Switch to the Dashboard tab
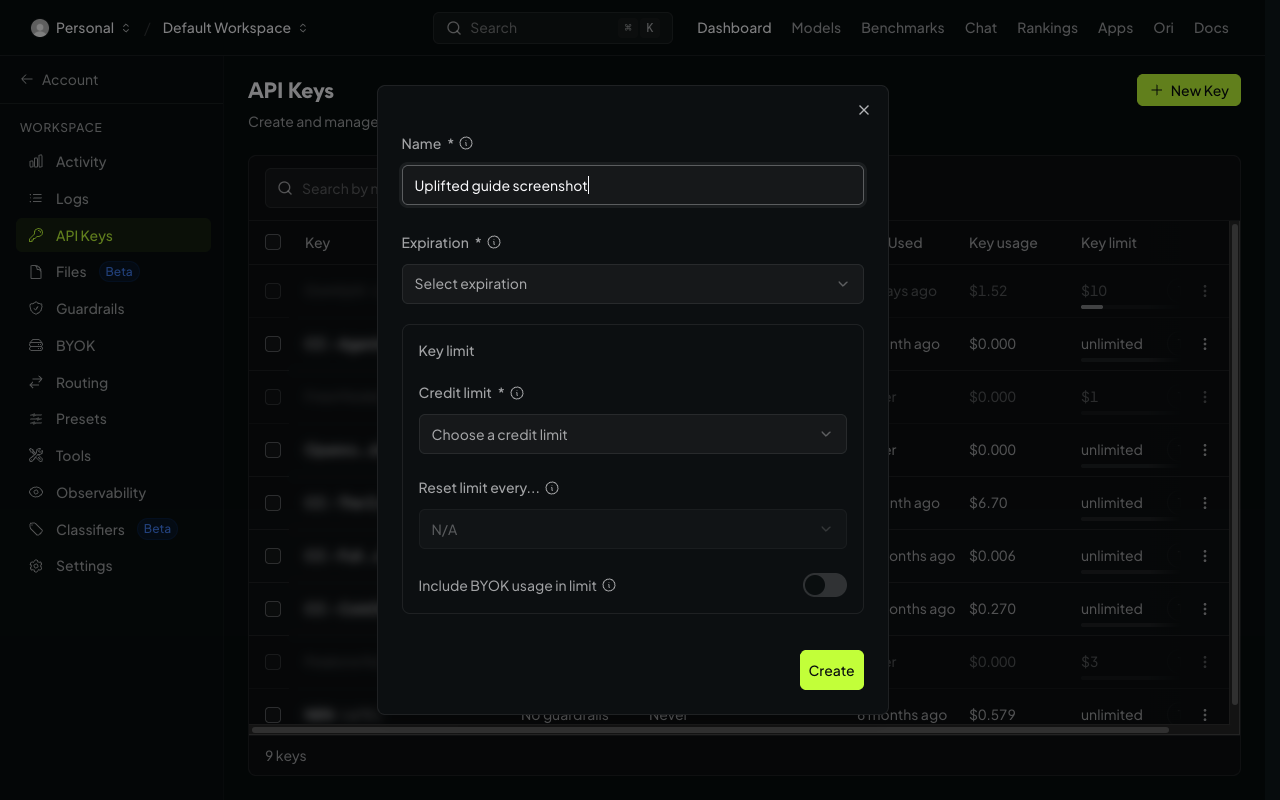This screenshot has height=800, width=1280. point(734,28)
